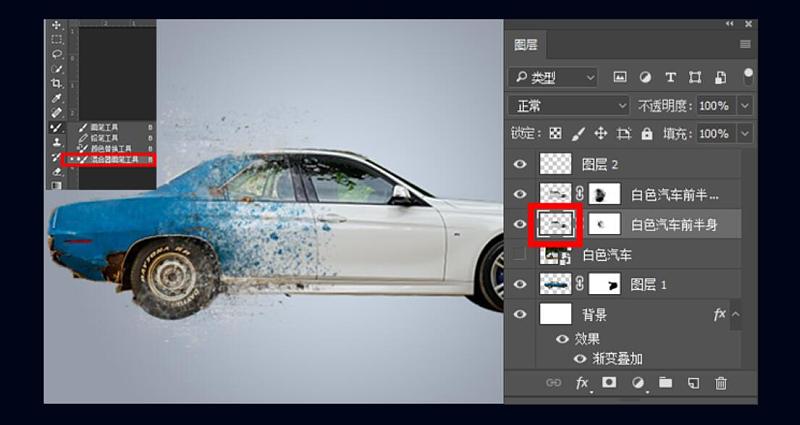800x425 pixels.
Task: Toggle visibility of 效果 effects
Action: (x=563, y=339)
